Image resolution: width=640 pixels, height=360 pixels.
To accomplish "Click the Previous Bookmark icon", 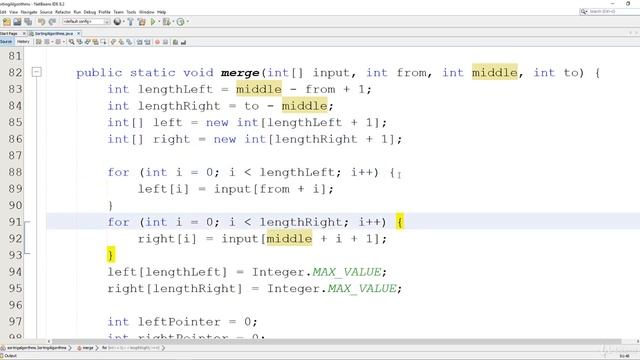I will [x=113, y=42].
